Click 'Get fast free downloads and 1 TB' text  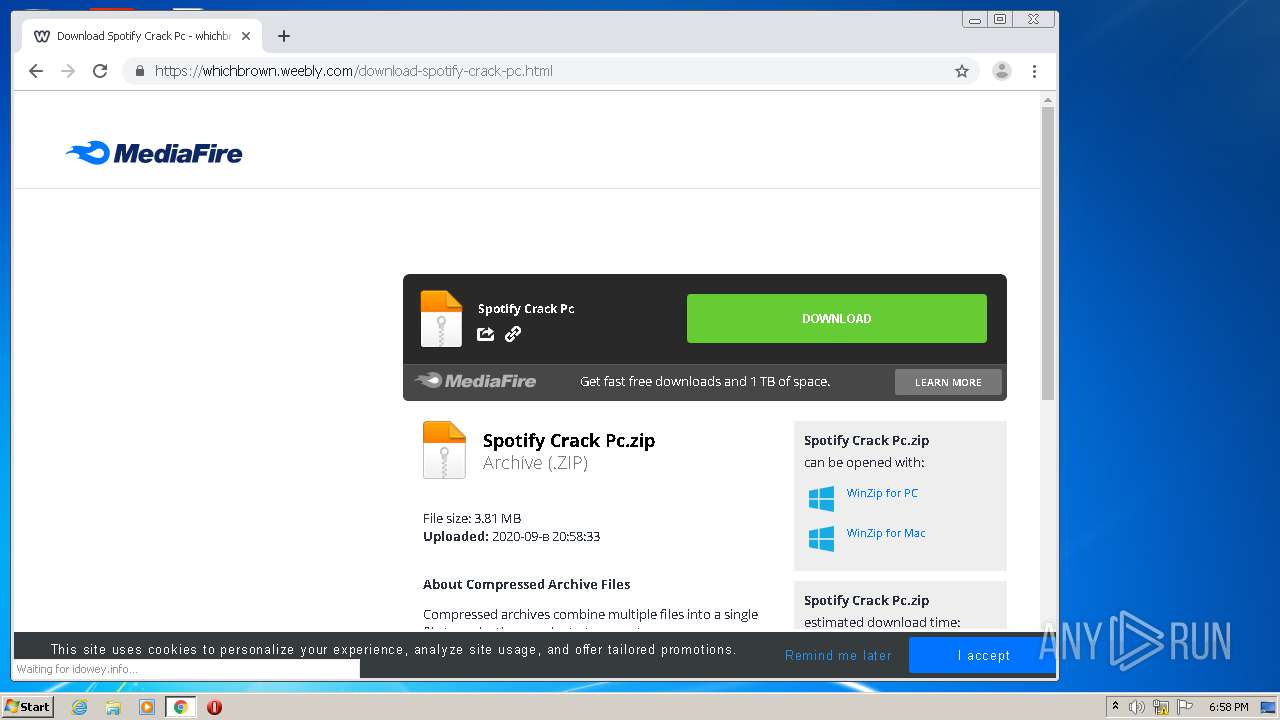tap(705, 381)
